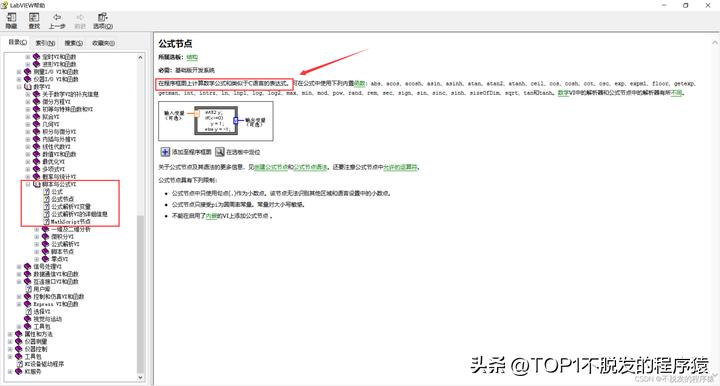Switch to the 索引(N) index tab

[x=45, y=43]
